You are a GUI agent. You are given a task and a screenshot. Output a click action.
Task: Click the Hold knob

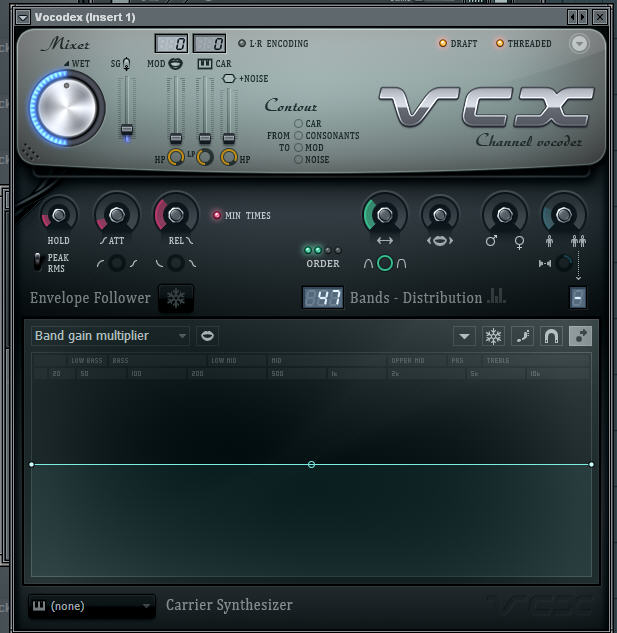pos(59,215)
